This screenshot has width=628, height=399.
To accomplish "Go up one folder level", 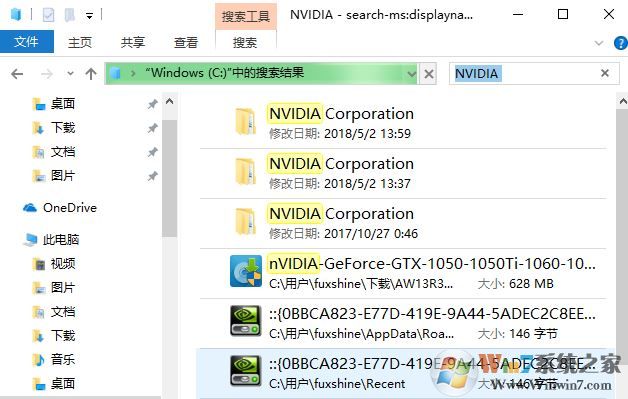I will coord(91,74).
